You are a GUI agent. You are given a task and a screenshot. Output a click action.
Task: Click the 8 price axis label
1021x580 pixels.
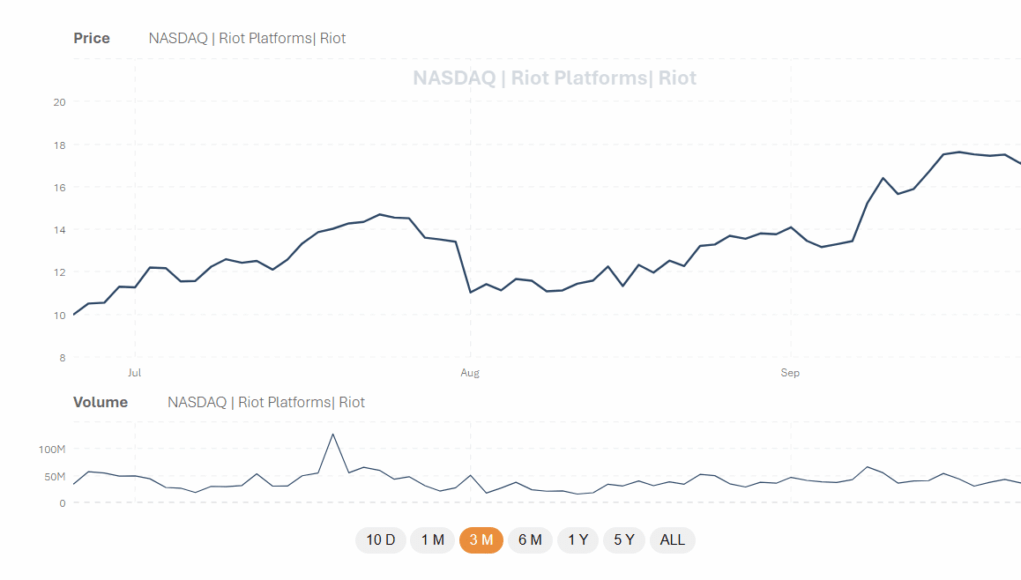(62, 357)
